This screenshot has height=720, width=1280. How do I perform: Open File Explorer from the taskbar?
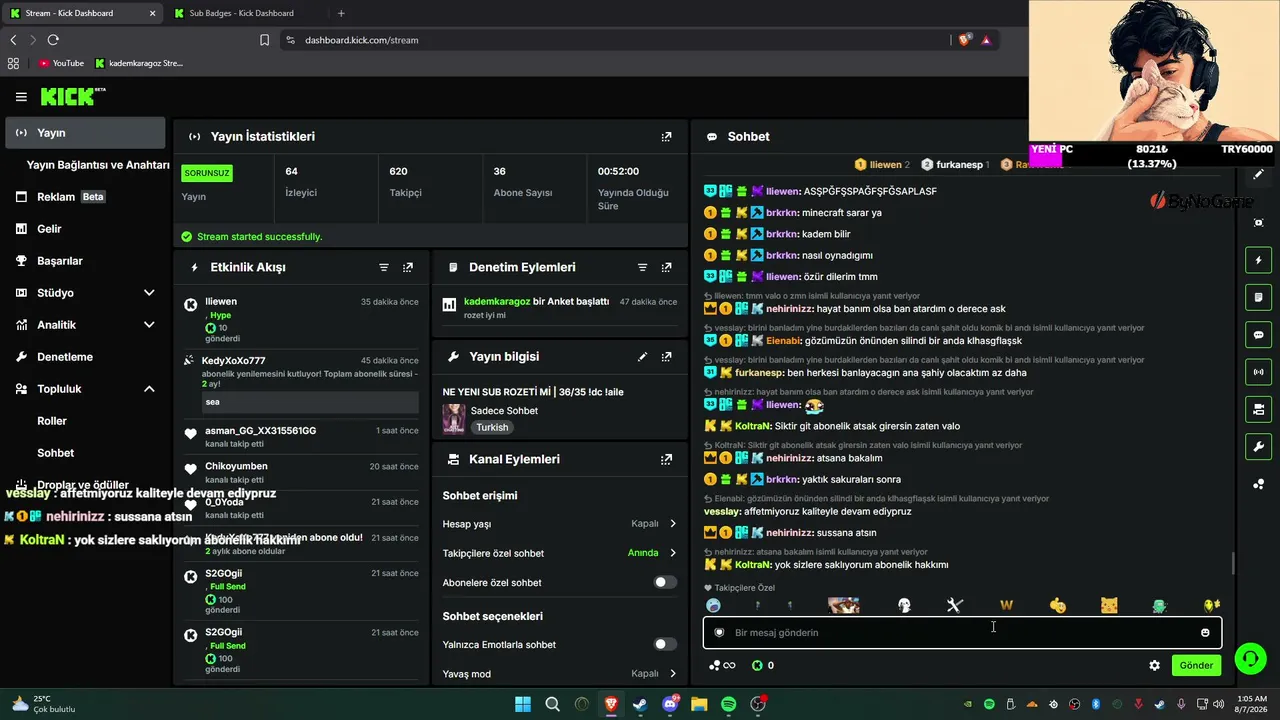(x=699, y=704)
